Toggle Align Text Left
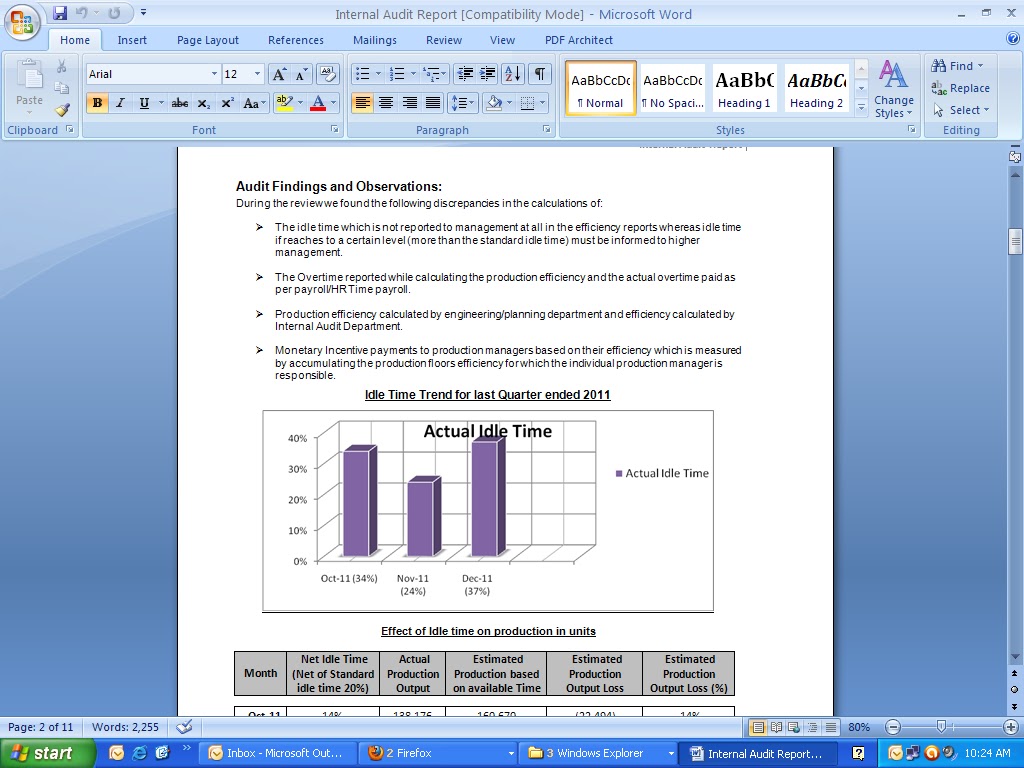1024x768 pixels. point(362,103)
